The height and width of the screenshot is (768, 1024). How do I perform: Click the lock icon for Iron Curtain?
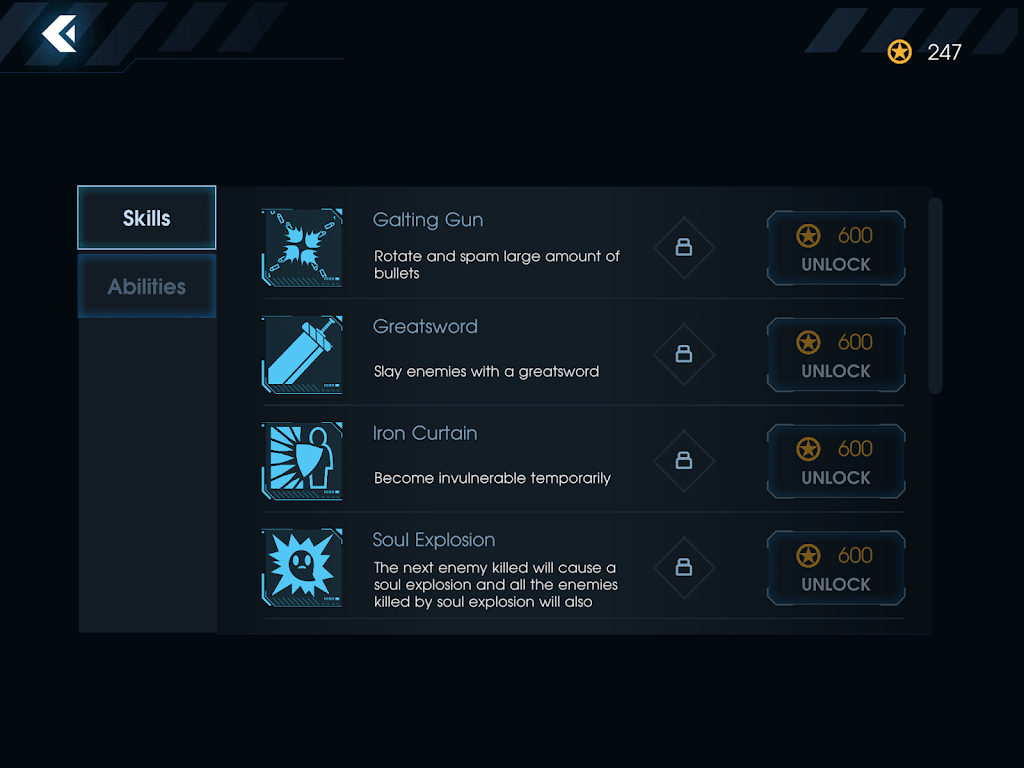pyautogui.click(x=684, y=461)
